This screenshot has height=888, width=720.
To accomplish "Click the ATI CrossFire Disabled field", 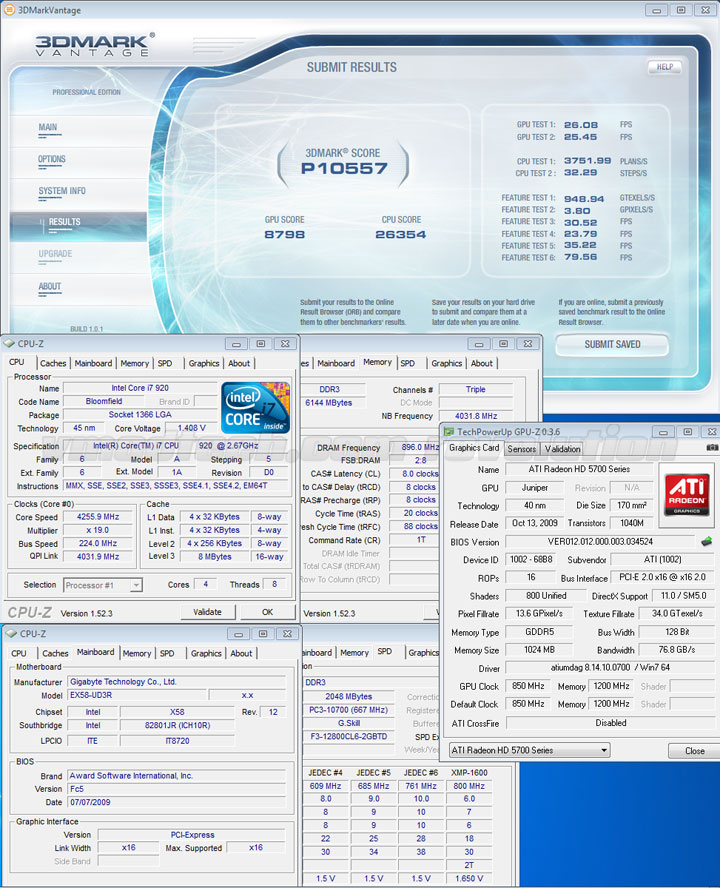I will tap(610, 723).
